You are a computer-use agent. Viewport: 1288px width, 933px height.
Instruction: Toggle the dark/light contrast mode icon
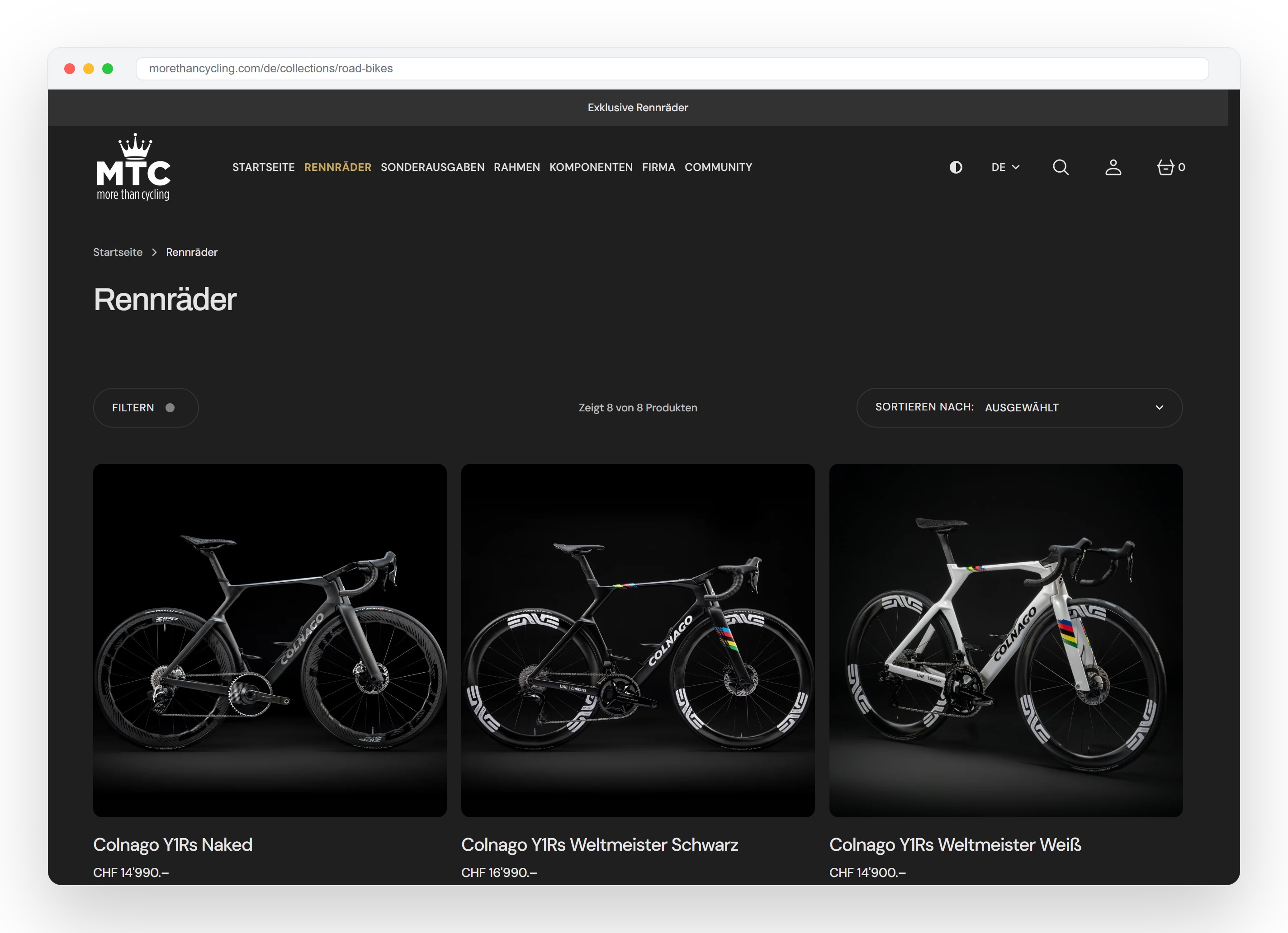tap(956, 167)
